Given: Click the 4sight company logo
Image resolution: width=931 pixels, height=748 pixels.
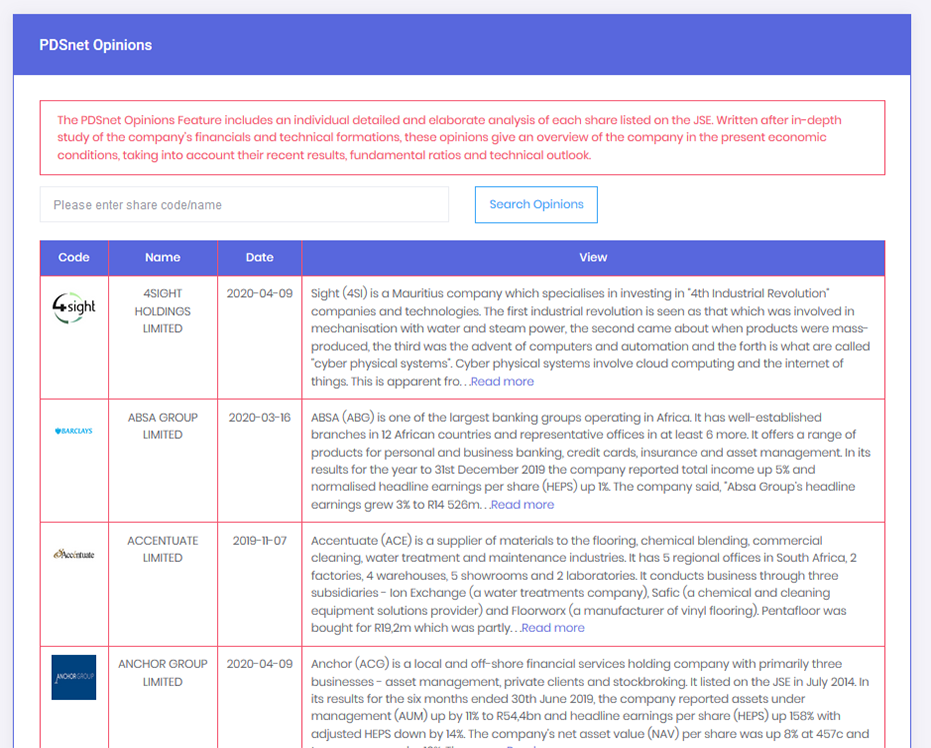Looking at the screenshot, I should [74, 308].
